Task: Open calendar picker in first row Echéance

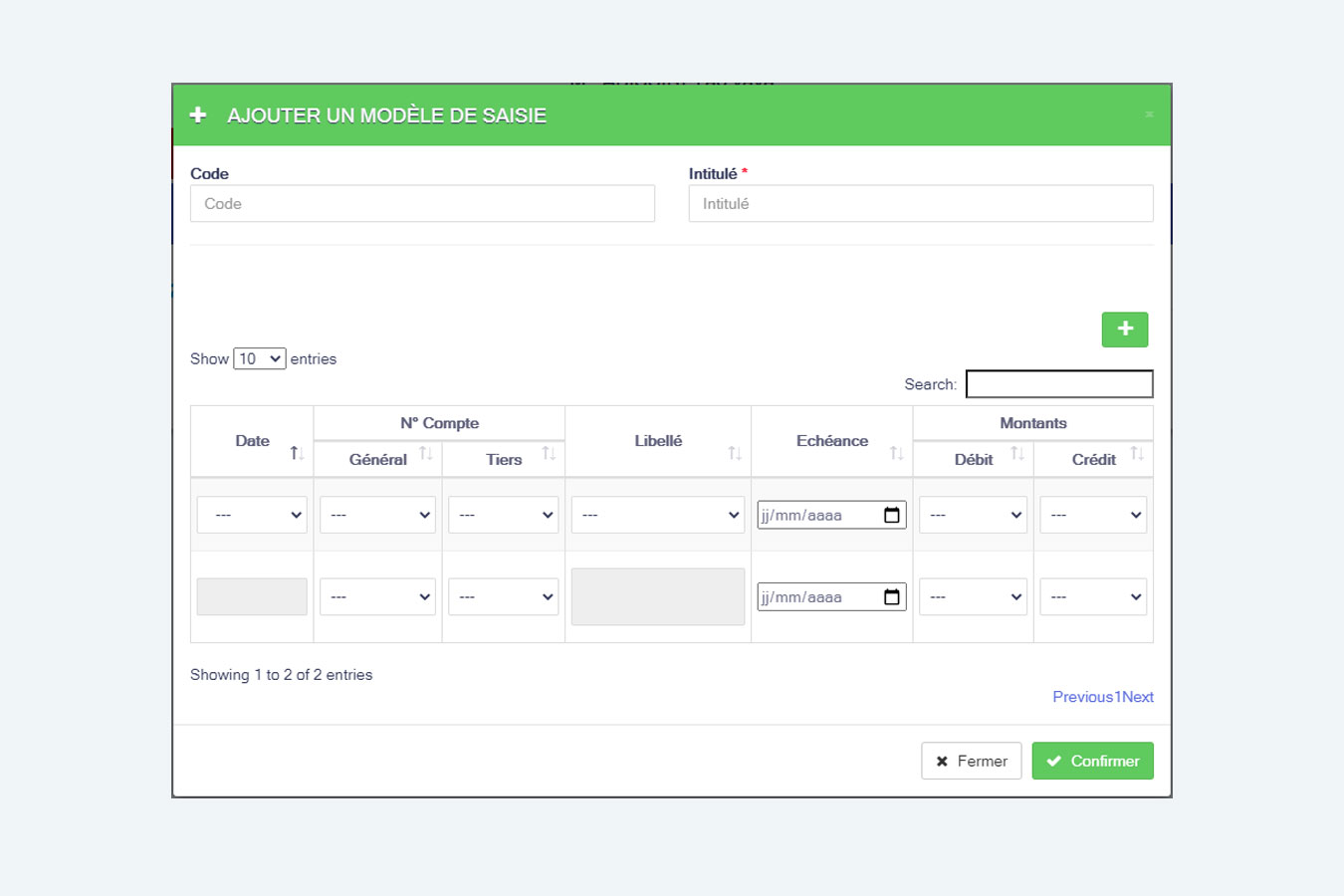Action: pos(892,515)
